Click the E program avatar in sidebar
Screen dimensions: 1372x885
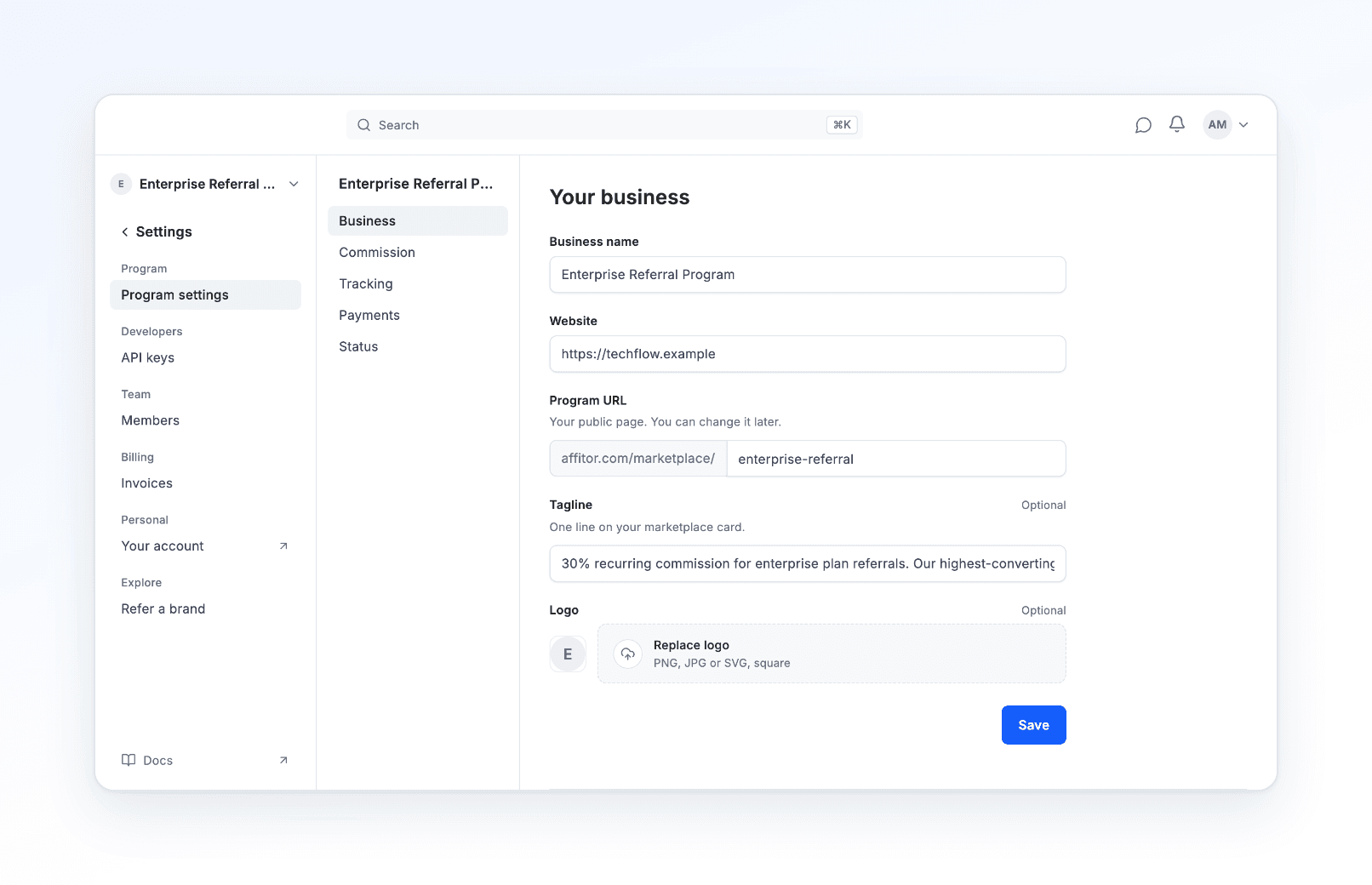tap(121, 184)
